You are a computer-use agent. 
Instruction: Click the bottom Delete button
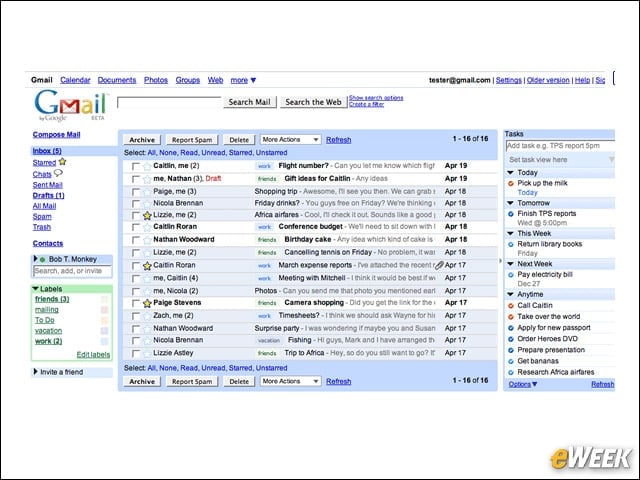(x=239, y=381)
